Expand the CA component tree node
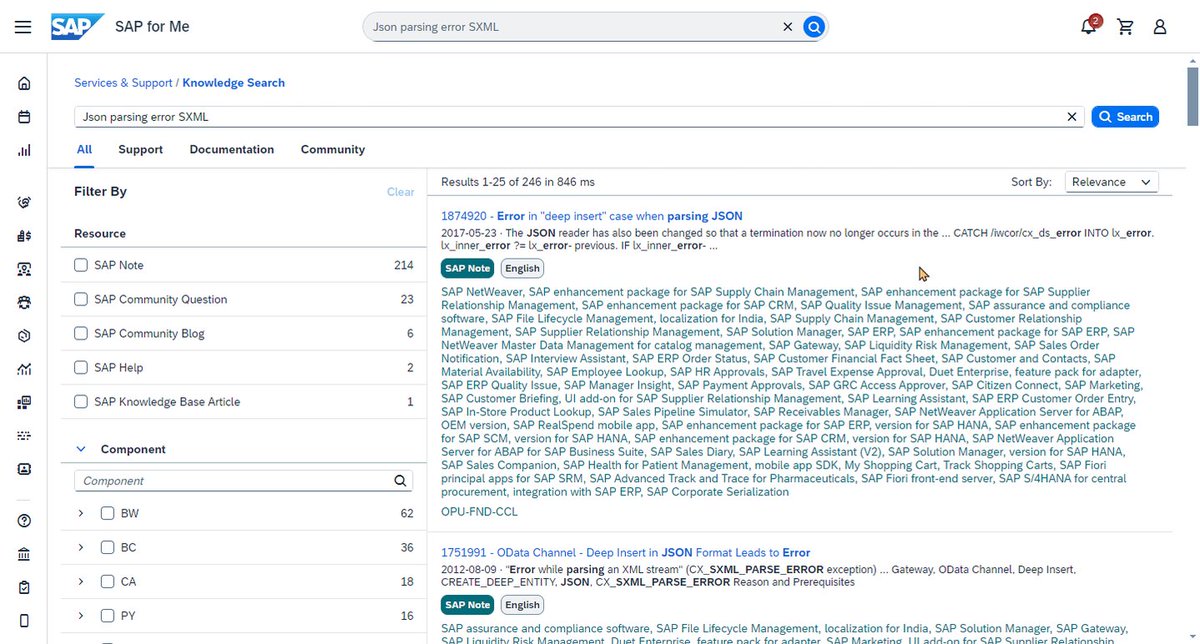1200x644 pixels. (81, 581)
